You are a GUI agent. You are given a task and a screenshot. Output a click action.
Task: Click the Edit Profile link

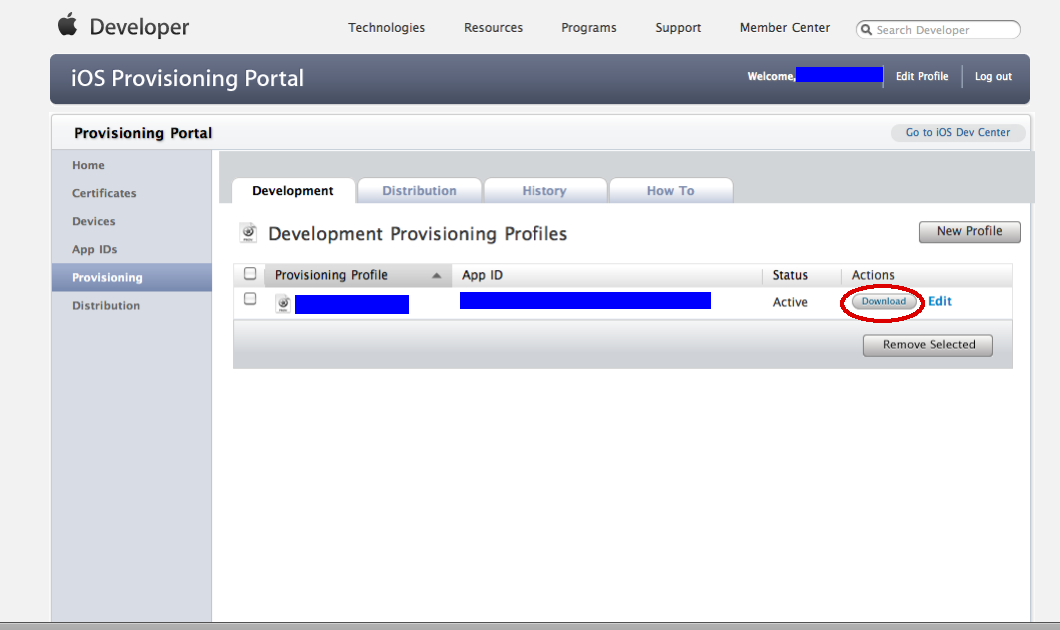pos(922,76)
